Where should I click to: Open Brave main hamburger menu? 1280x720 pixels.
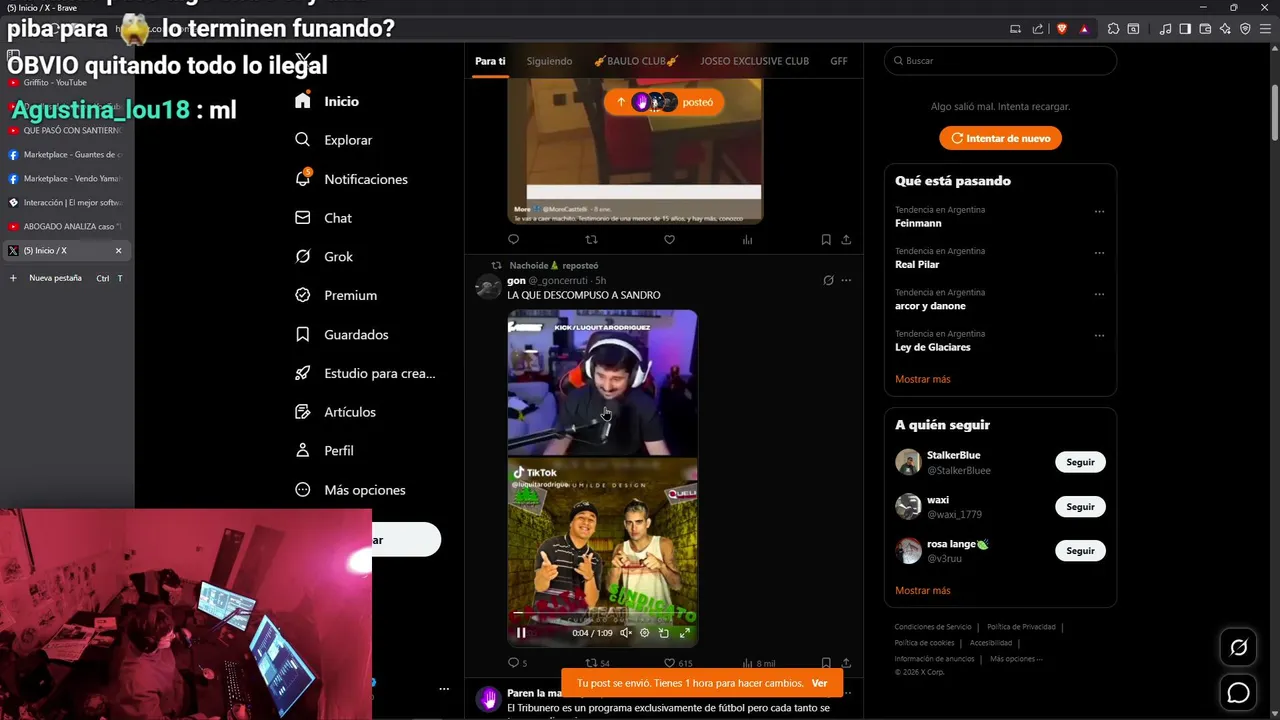point(1266,29)
